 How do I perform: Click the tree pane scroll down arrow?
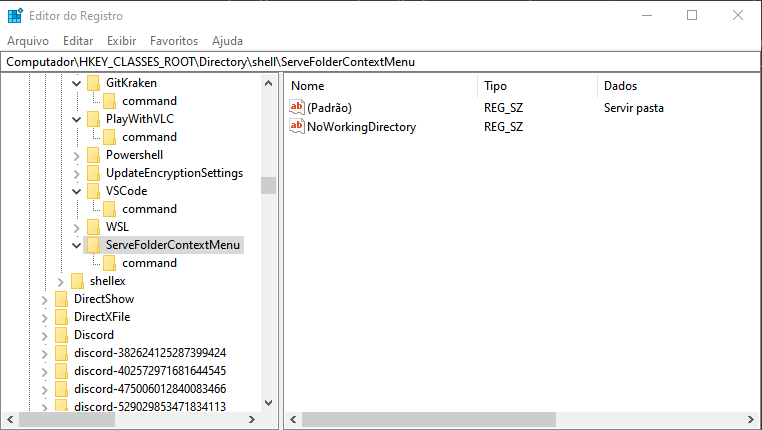point(268,403)
